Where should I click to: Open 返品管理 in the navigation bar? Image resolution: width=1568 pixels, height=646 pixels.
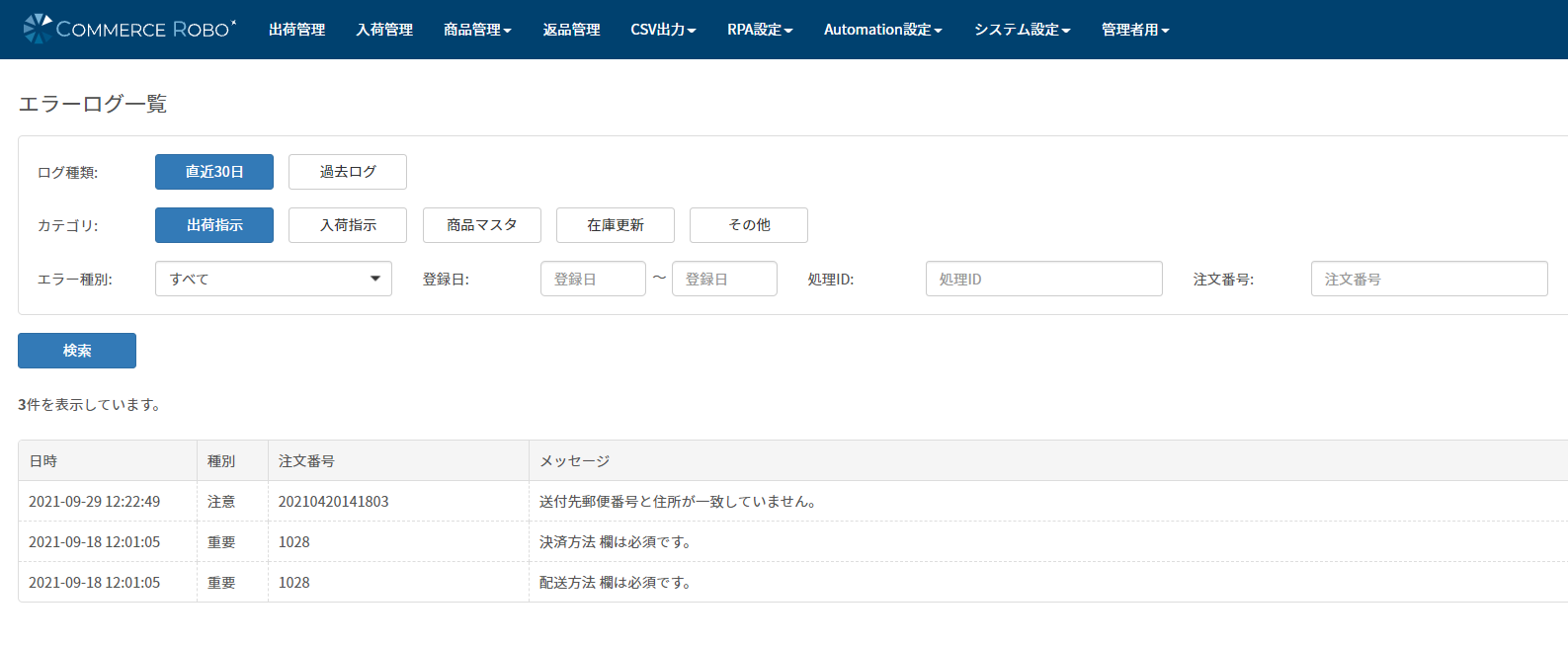click(x=571, y=30)
